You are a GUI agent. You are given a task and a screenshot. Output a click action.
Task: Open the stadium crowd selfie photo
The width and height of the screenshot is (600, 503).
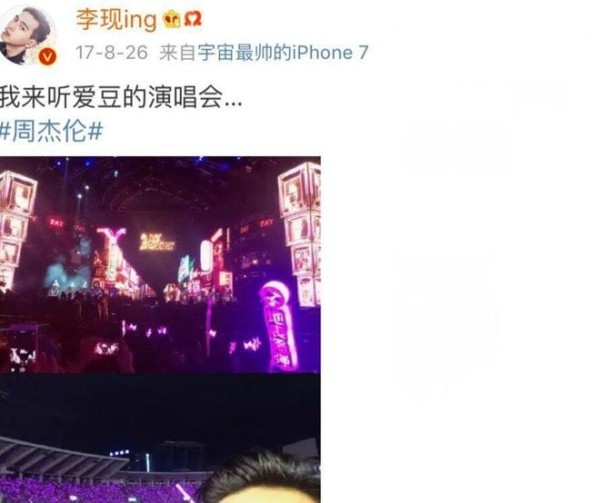tap(160, 439)
